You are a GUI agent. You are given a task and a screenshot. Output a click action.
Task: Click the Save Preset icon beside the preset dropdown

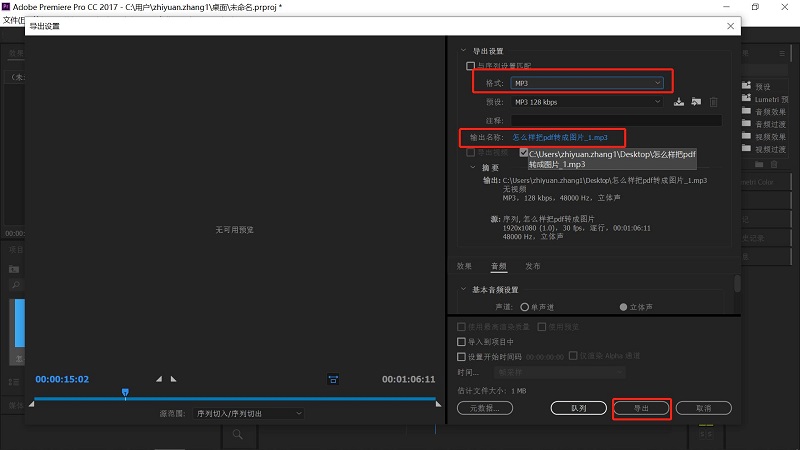[x=679, y=102]
